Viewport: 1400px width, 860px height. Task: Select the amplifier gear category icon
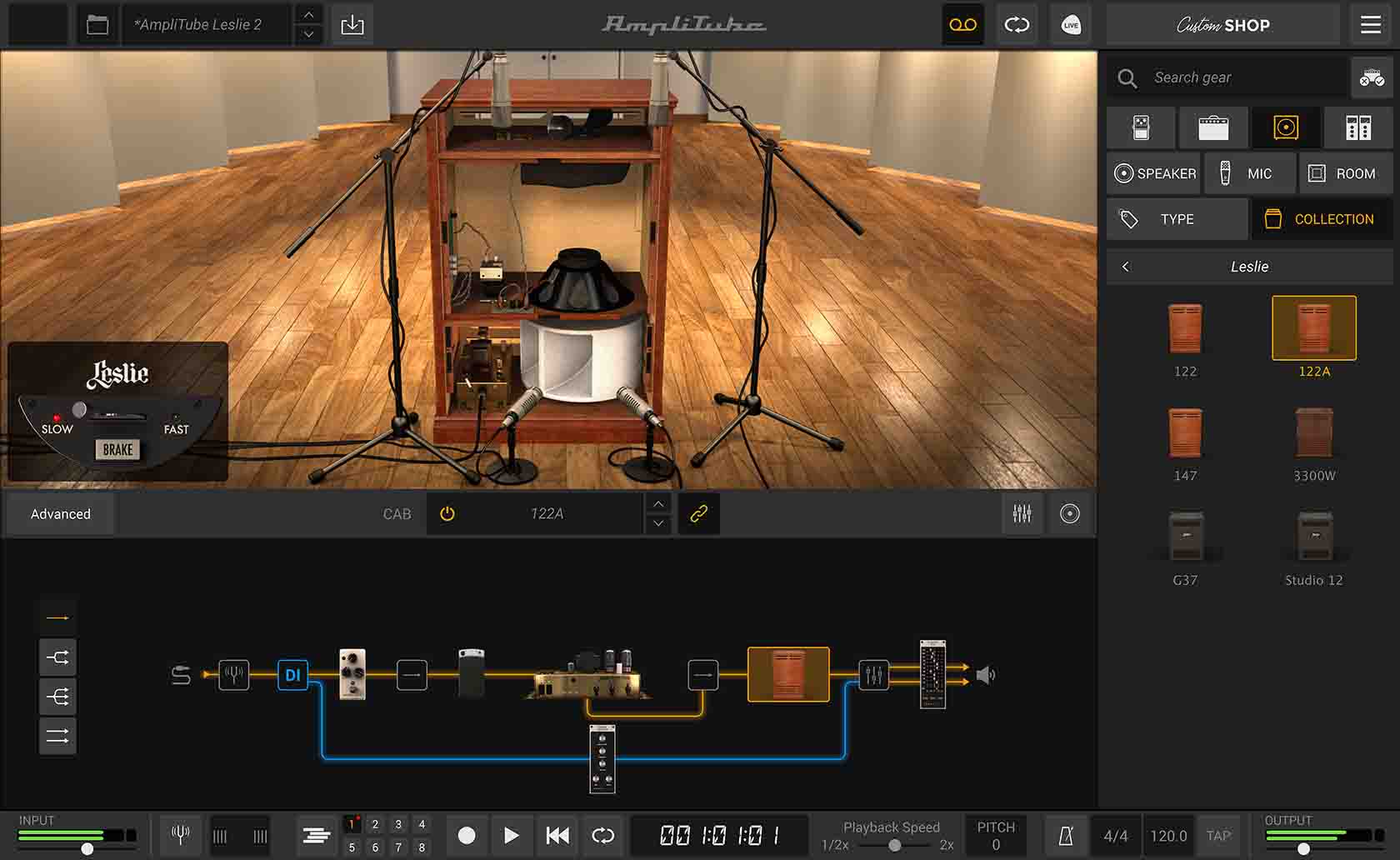[x=1212, y=127]
